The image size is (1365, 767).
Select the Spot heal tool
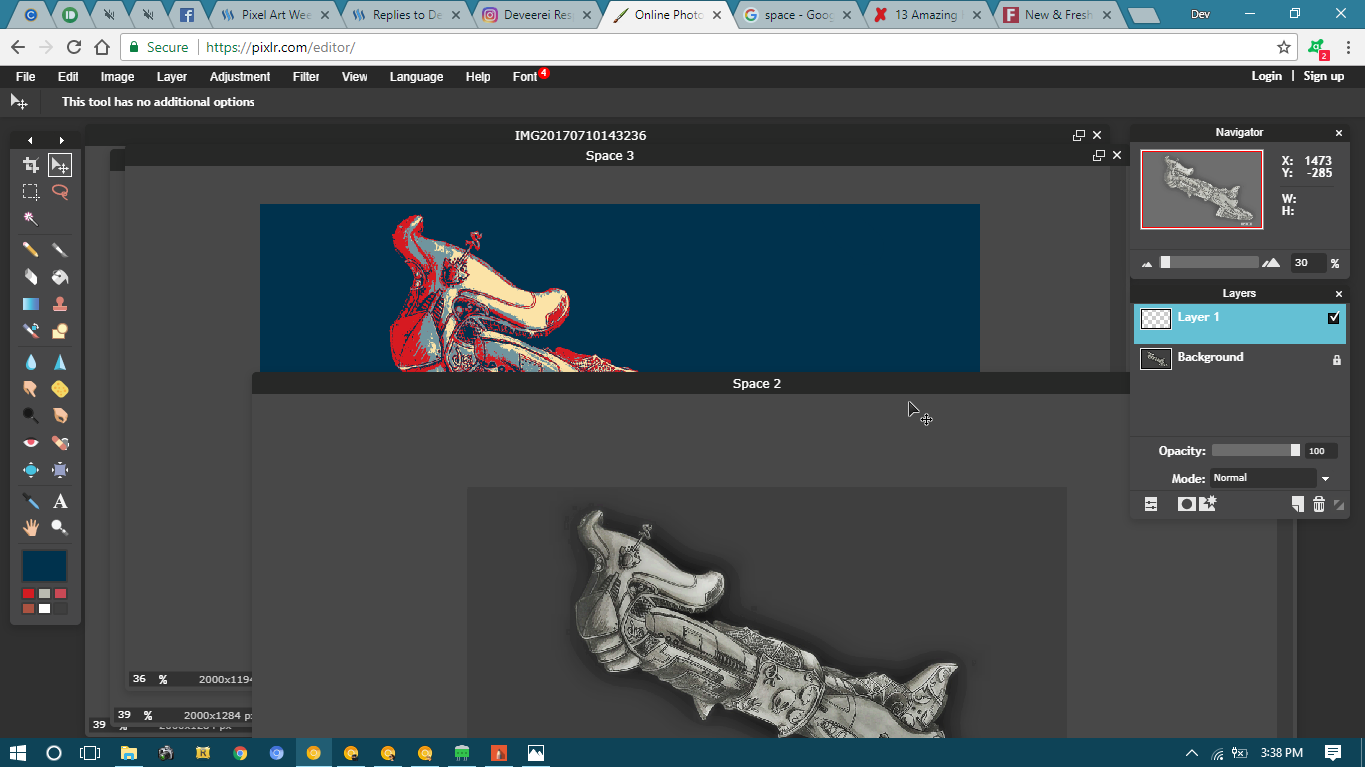pyautogui.click(x=60, y=442)
